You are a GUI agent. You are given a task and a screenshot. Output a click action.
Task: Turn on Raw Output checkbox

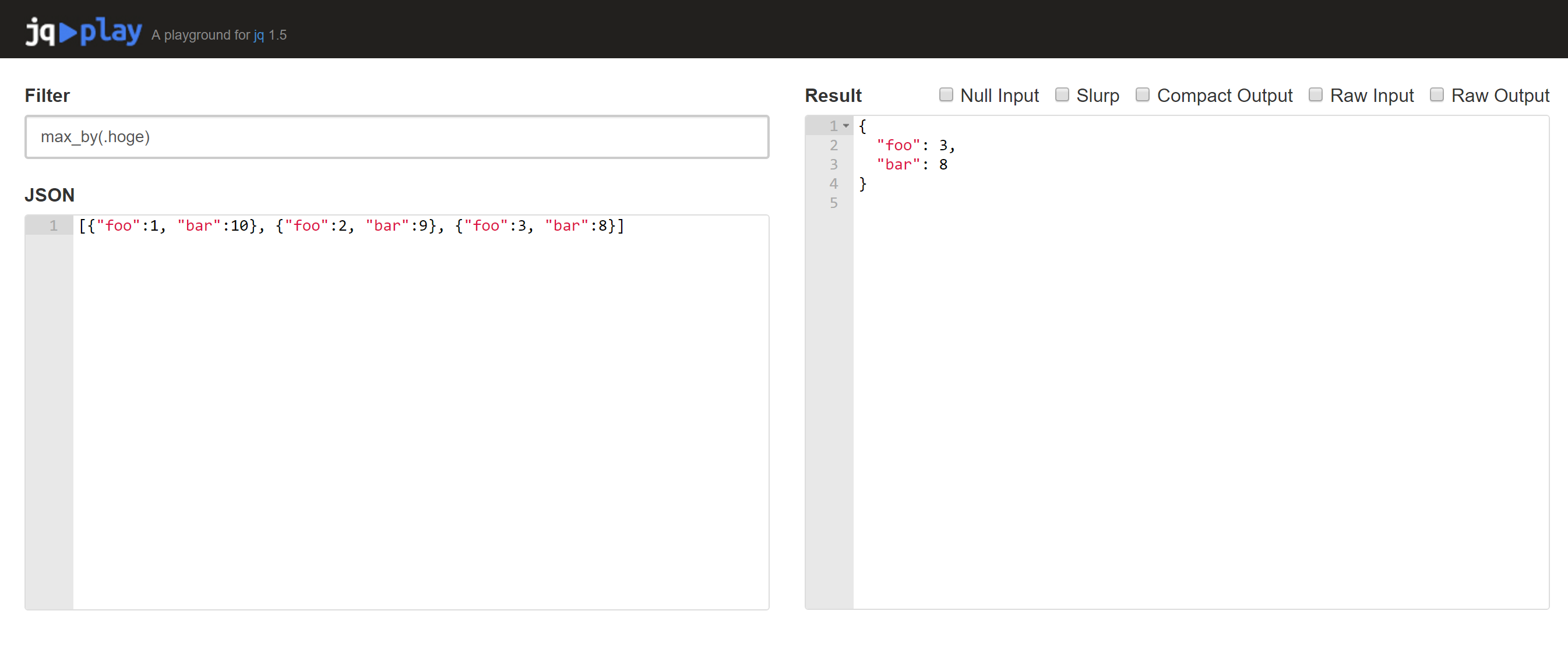click(x=1436, y=95)
